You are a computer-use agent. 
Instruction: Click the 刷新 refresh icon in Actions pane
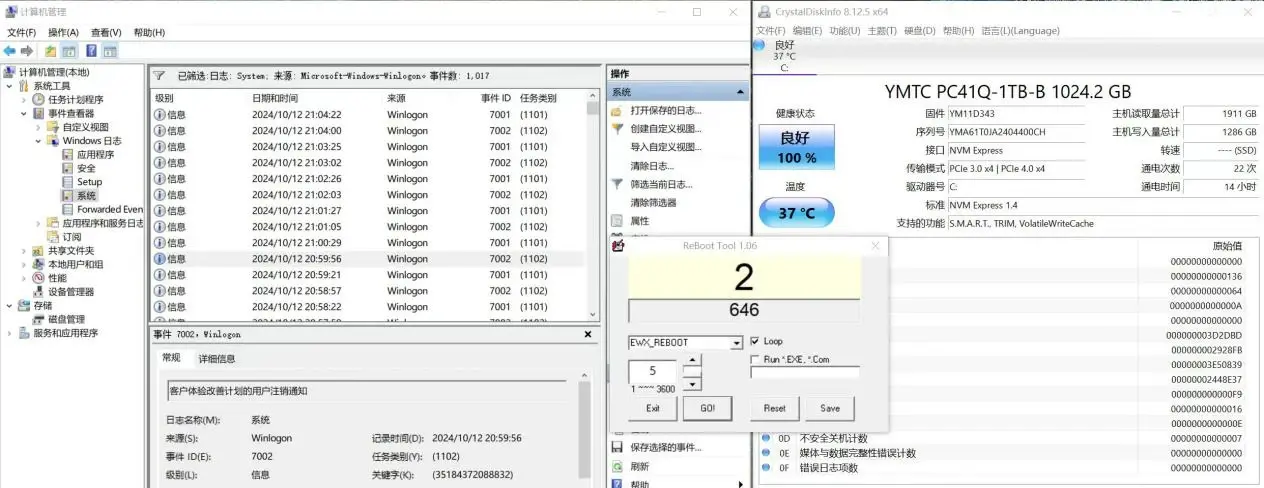tap(617, 466)
